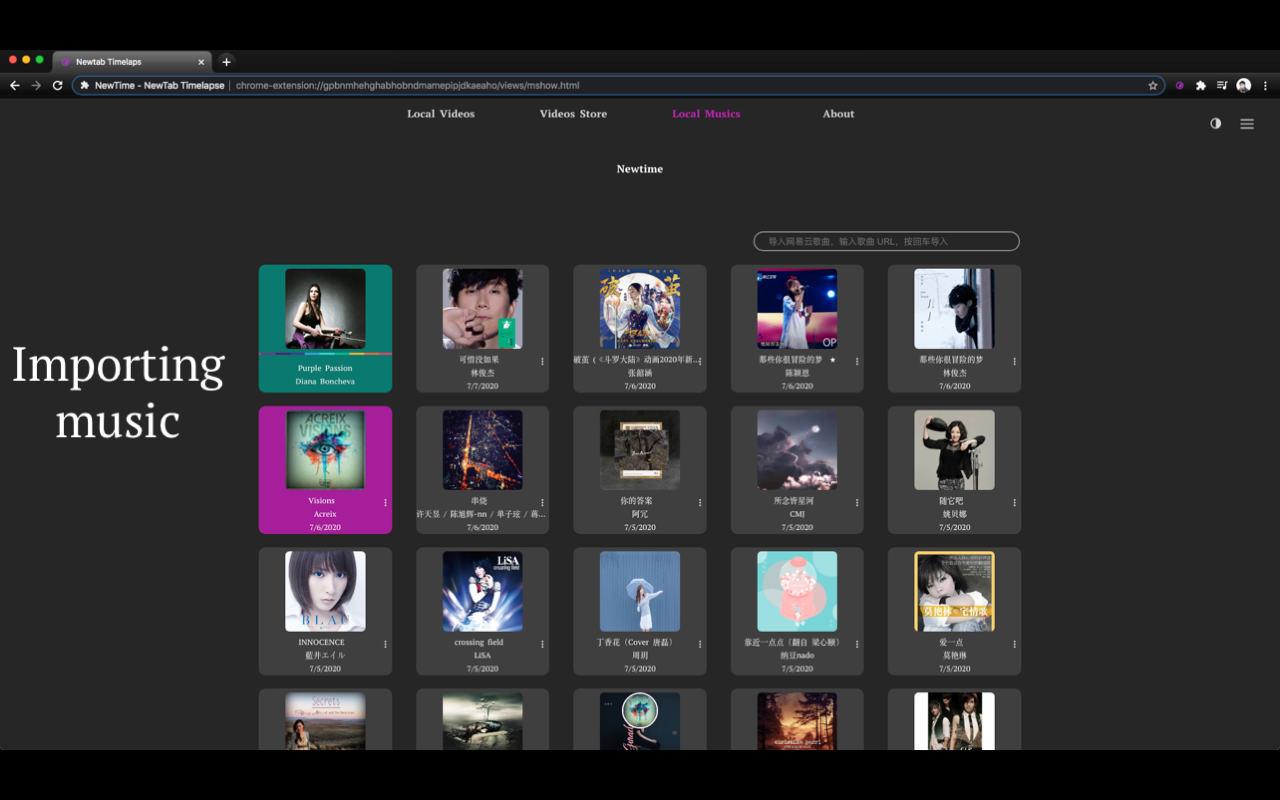
Task: Reload the page with the refresh icon
Action: [58, 85]
